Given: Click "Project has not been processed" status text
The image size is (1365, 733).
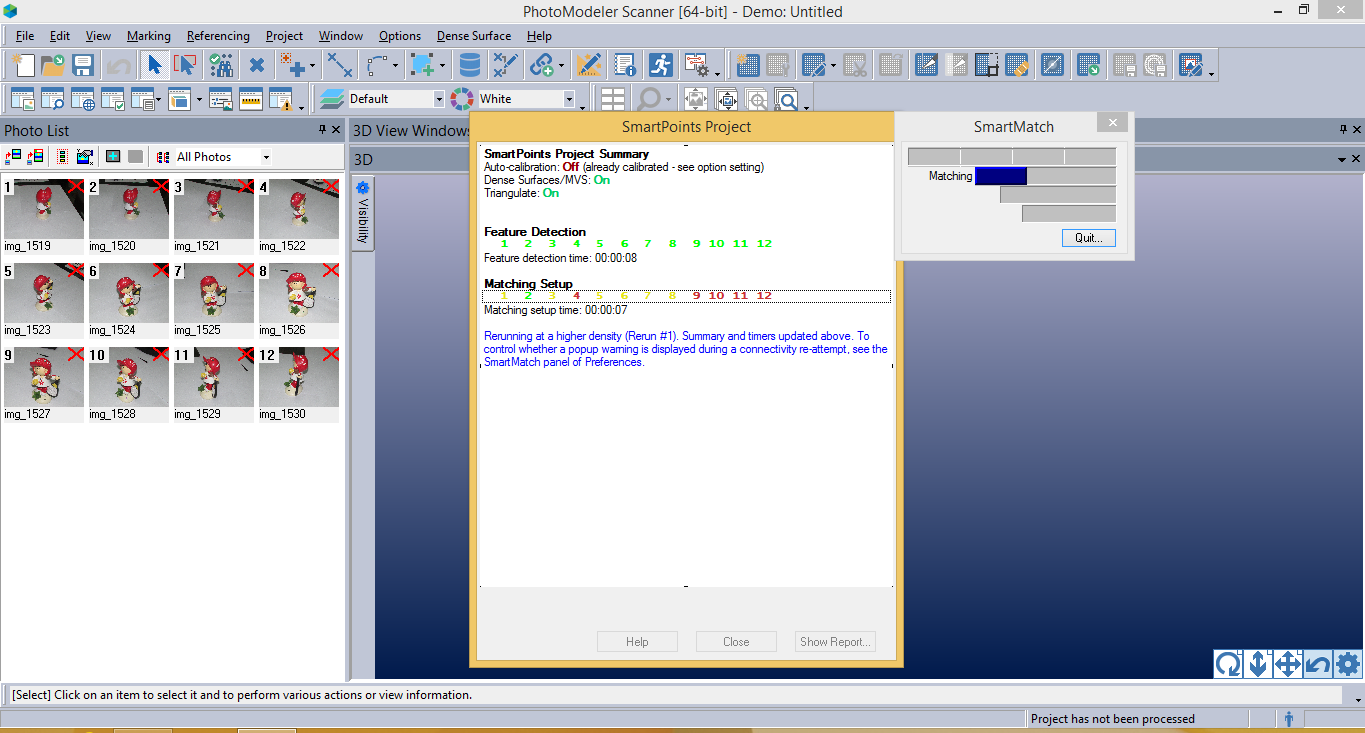Looking at the screenshot, I should [1112, 718].
